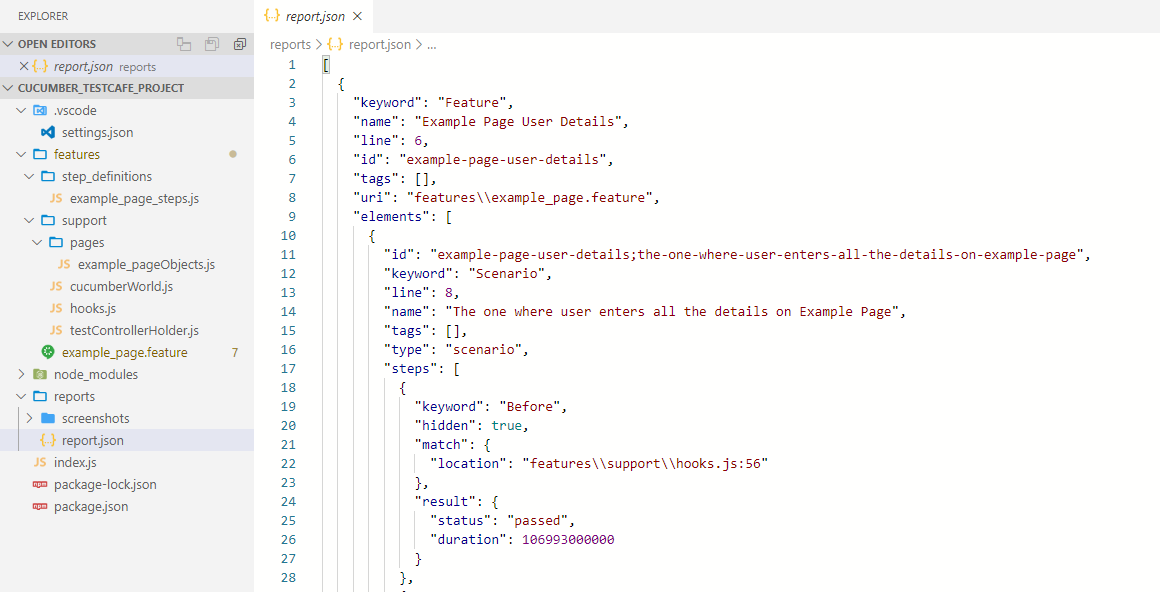1160x592 pixels.
Task: Click the blue screenshots folder icon
Action: point(48,419)
